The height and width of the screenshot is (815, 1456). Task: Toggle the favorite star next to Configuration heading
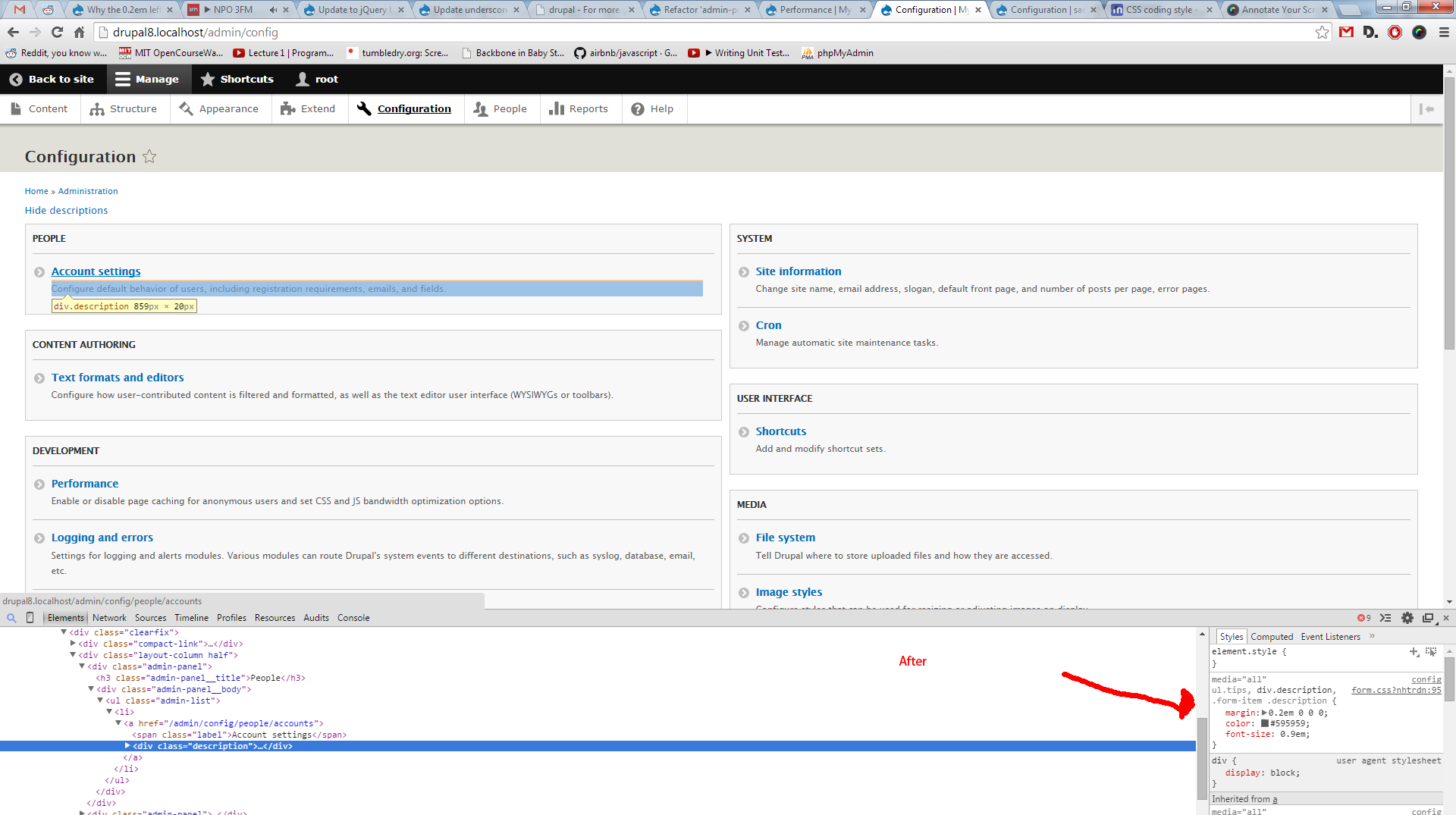pyautogui.click(x=149, y=157)
